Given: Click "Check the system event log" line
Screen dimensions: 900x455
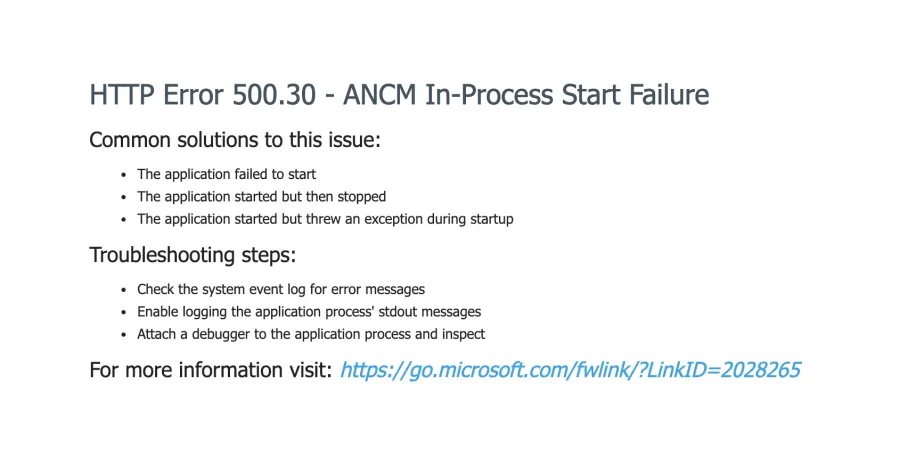Looking at the screenshot, I should click(281, 289).
